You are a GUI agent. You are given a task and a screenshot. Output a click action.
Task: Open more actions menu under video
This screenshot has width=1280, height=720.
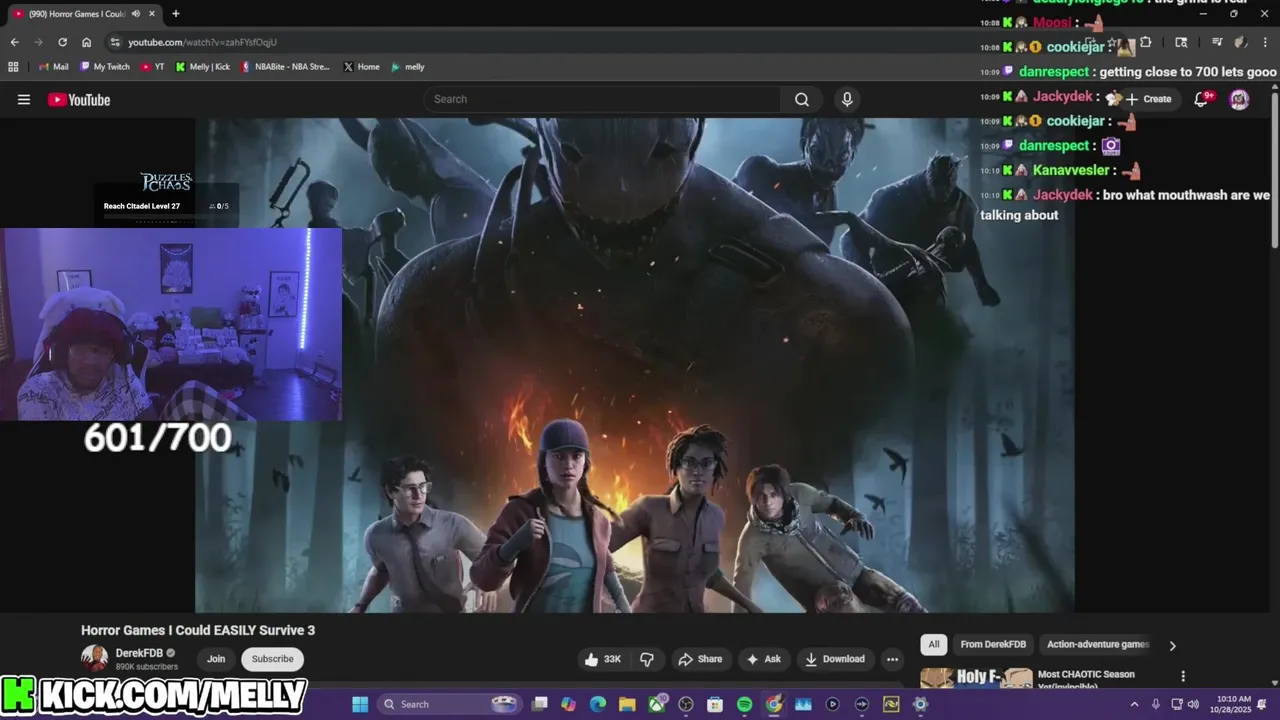tap(892, 659)
